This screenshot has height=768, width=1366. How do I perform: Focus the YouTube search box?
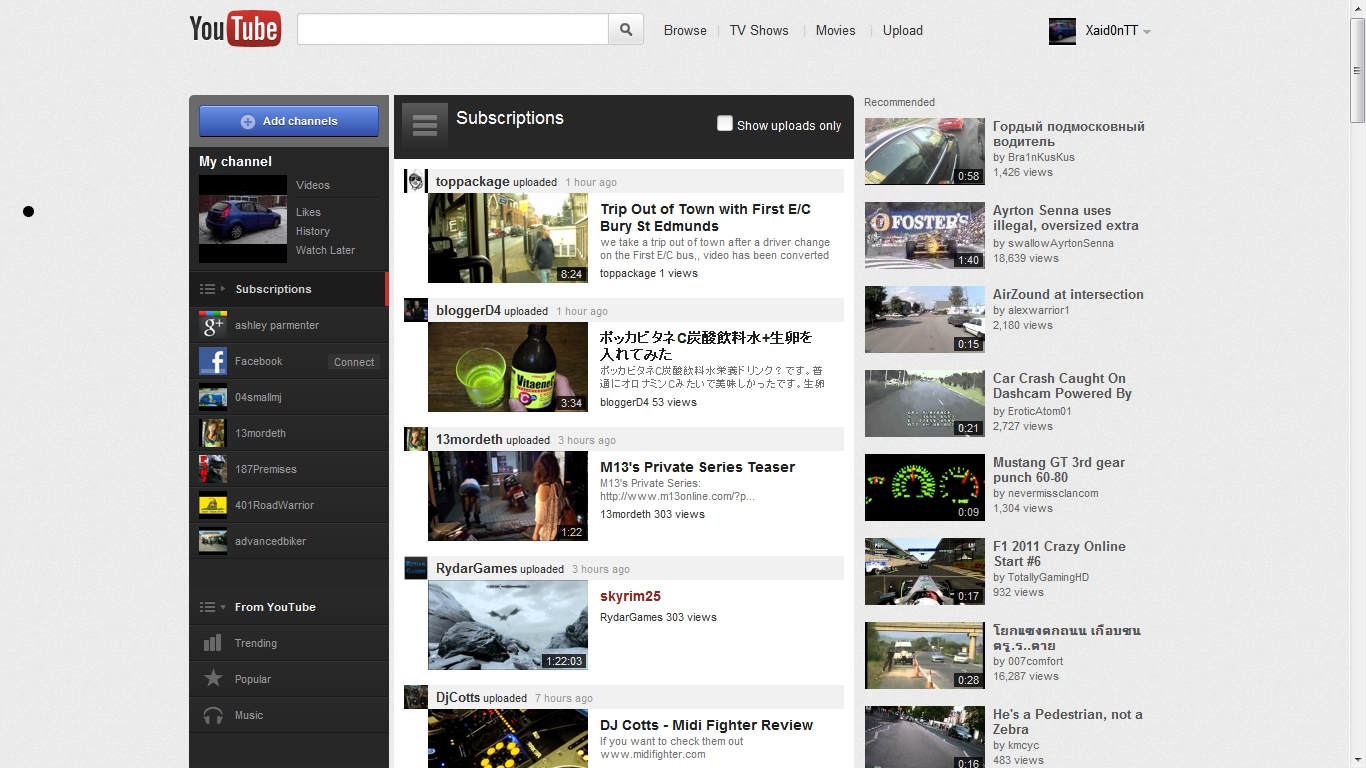[x=453, y=30]
